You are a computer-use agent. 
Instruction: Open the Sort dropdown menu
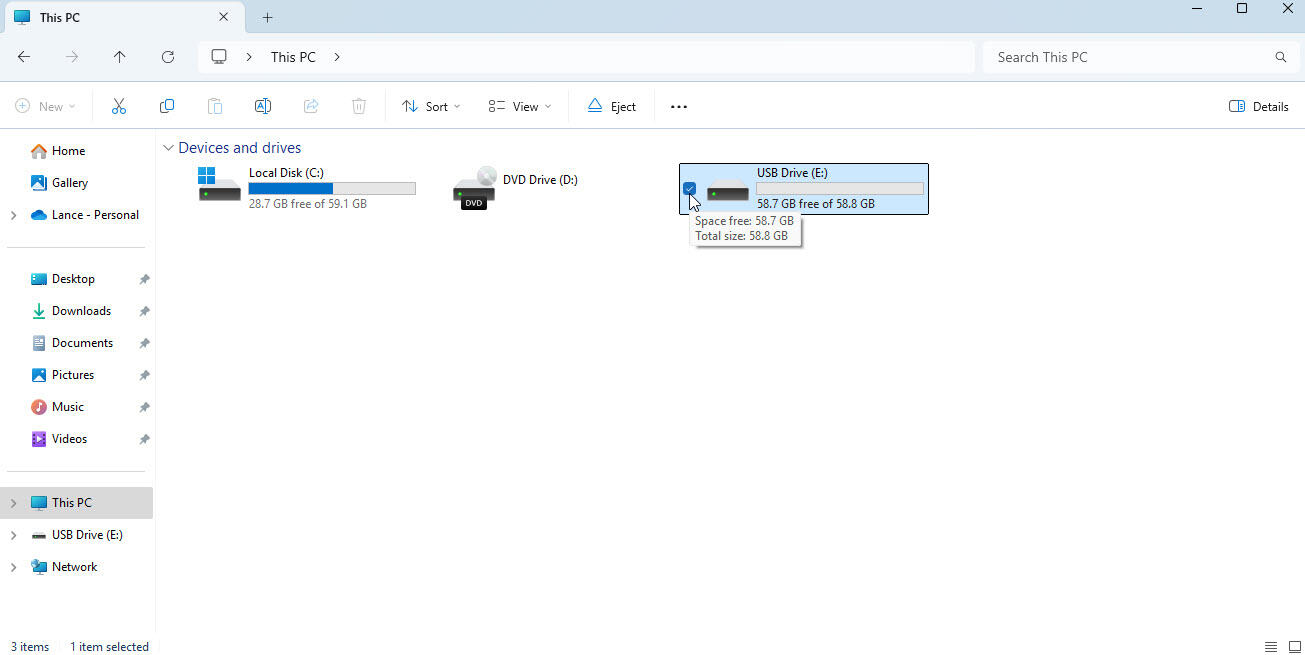[431, 106]
